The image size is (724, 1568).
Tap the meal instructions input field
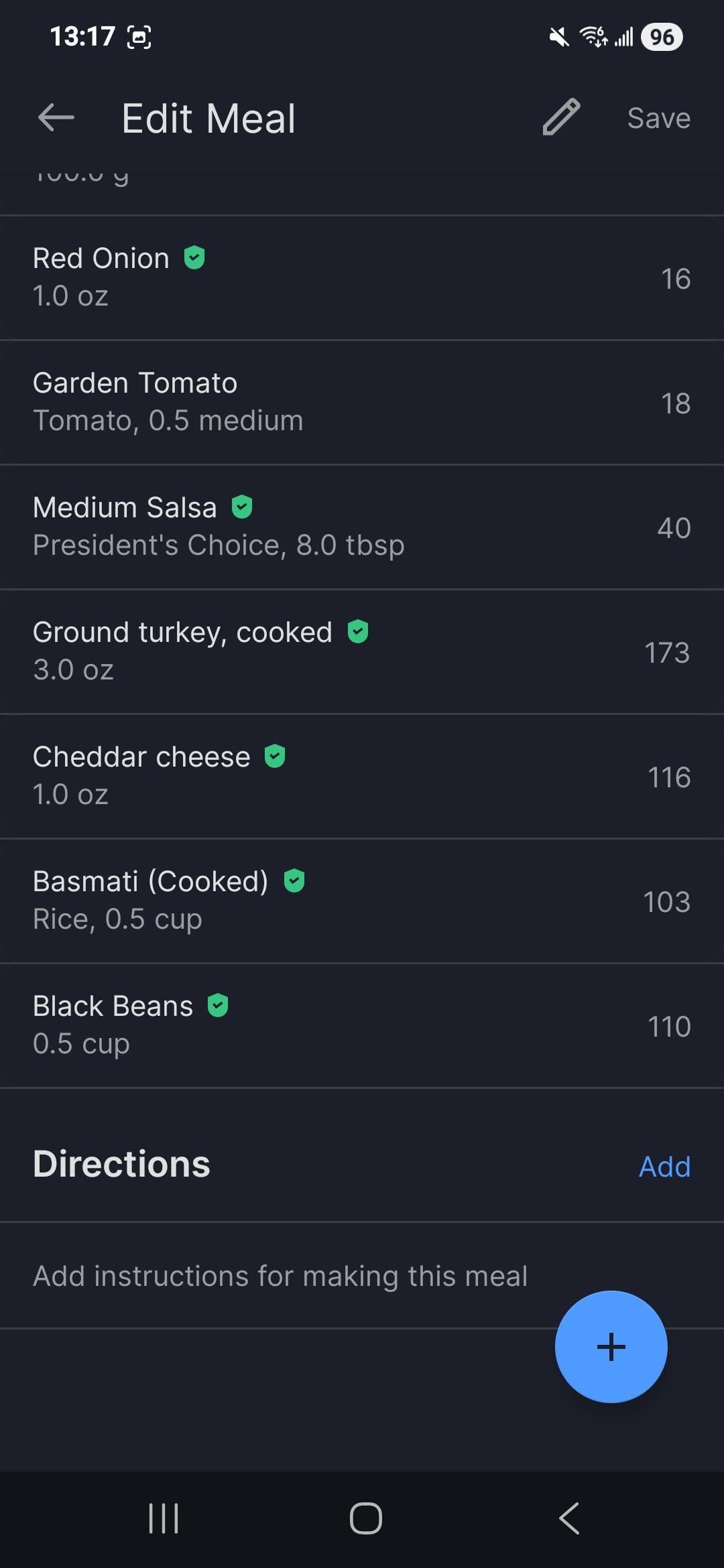point(280,1276)
